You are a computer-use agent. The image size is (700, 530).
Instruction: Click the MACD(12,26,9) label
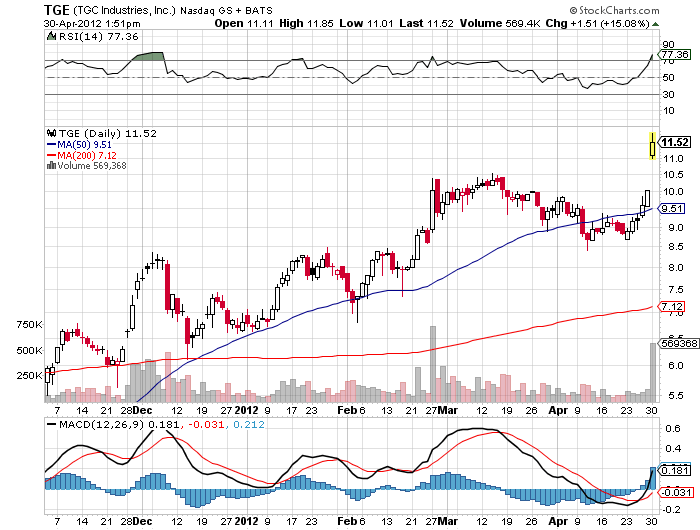point(102,424)
